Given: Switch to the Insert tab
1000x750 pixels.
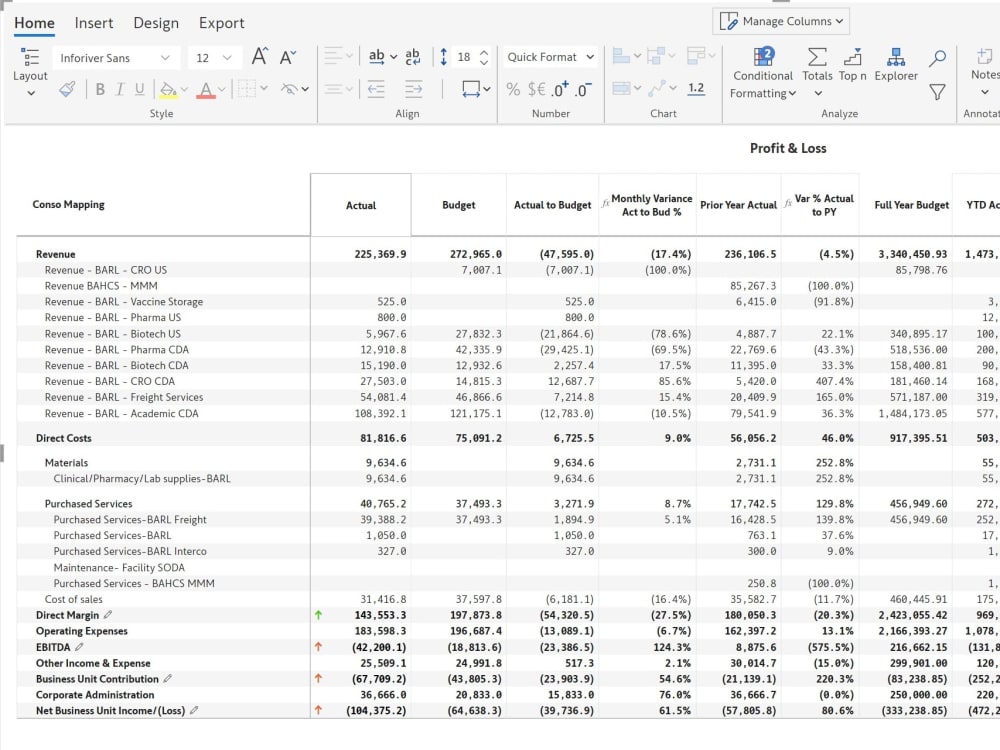Looking at the screenshot, I should tap(94, 23).
